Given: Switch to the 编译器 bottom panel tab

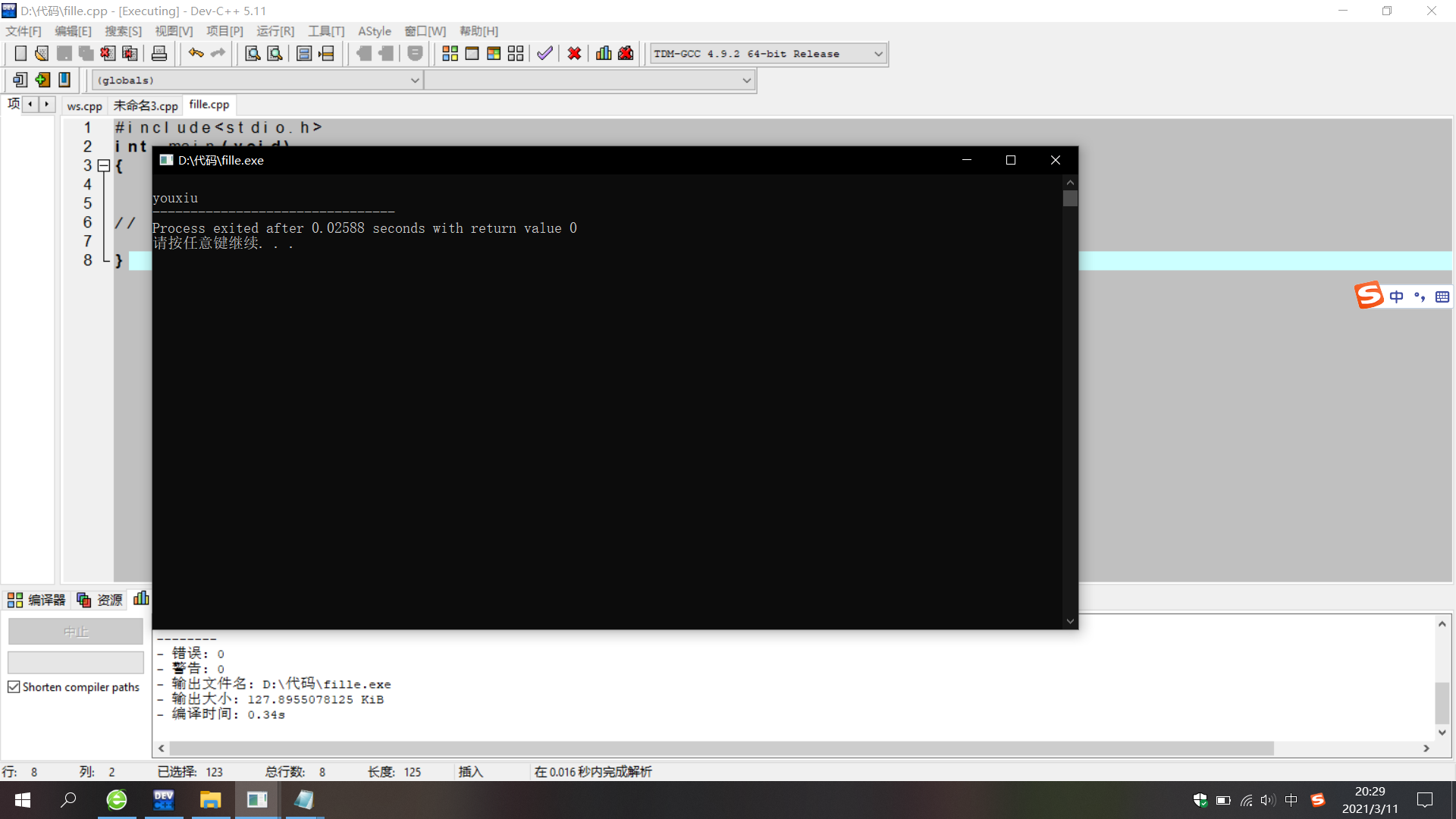Looking at the screenshot, I should (x=36, y=600).
